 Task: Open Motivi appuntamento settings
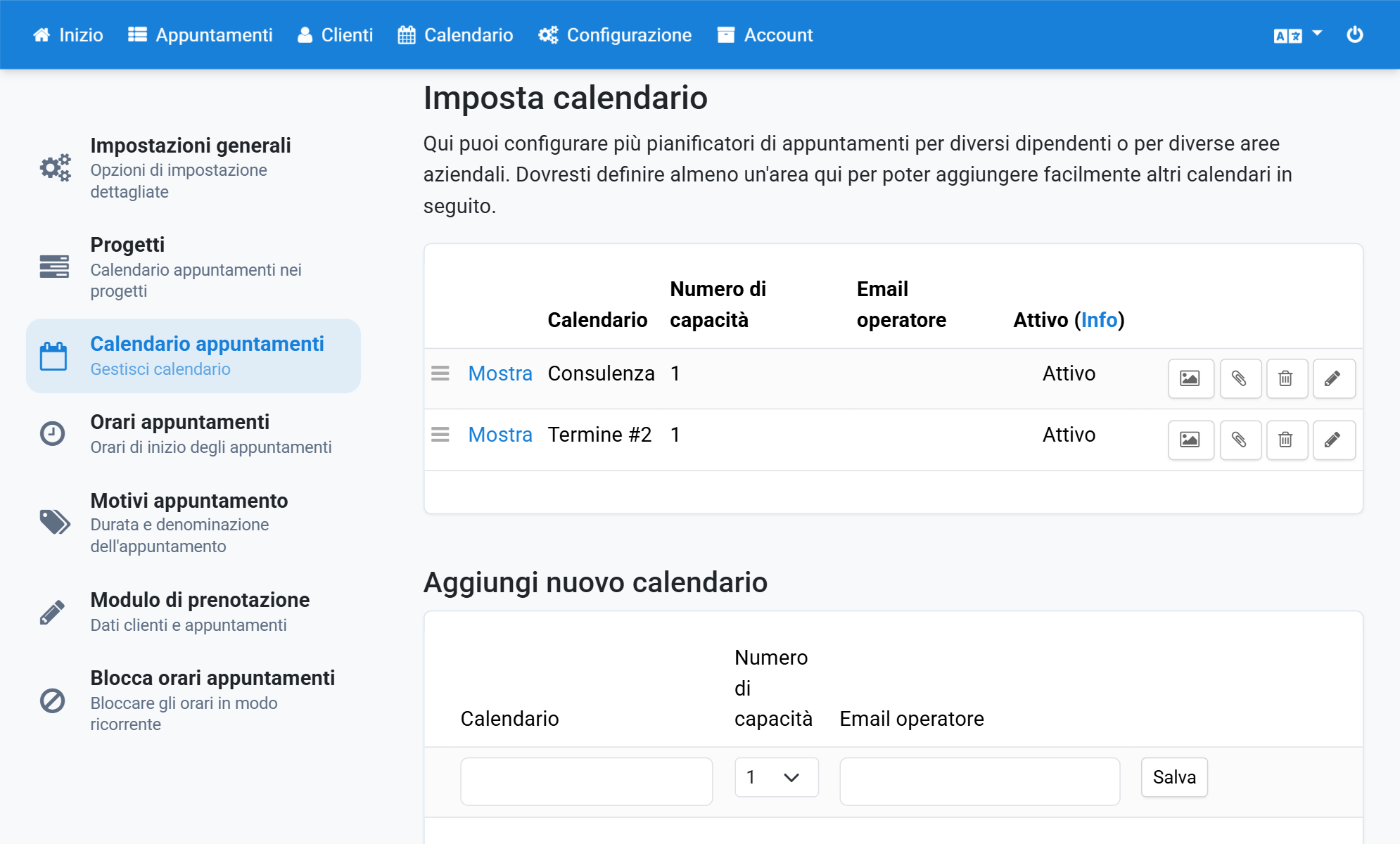tap(193, 523)
